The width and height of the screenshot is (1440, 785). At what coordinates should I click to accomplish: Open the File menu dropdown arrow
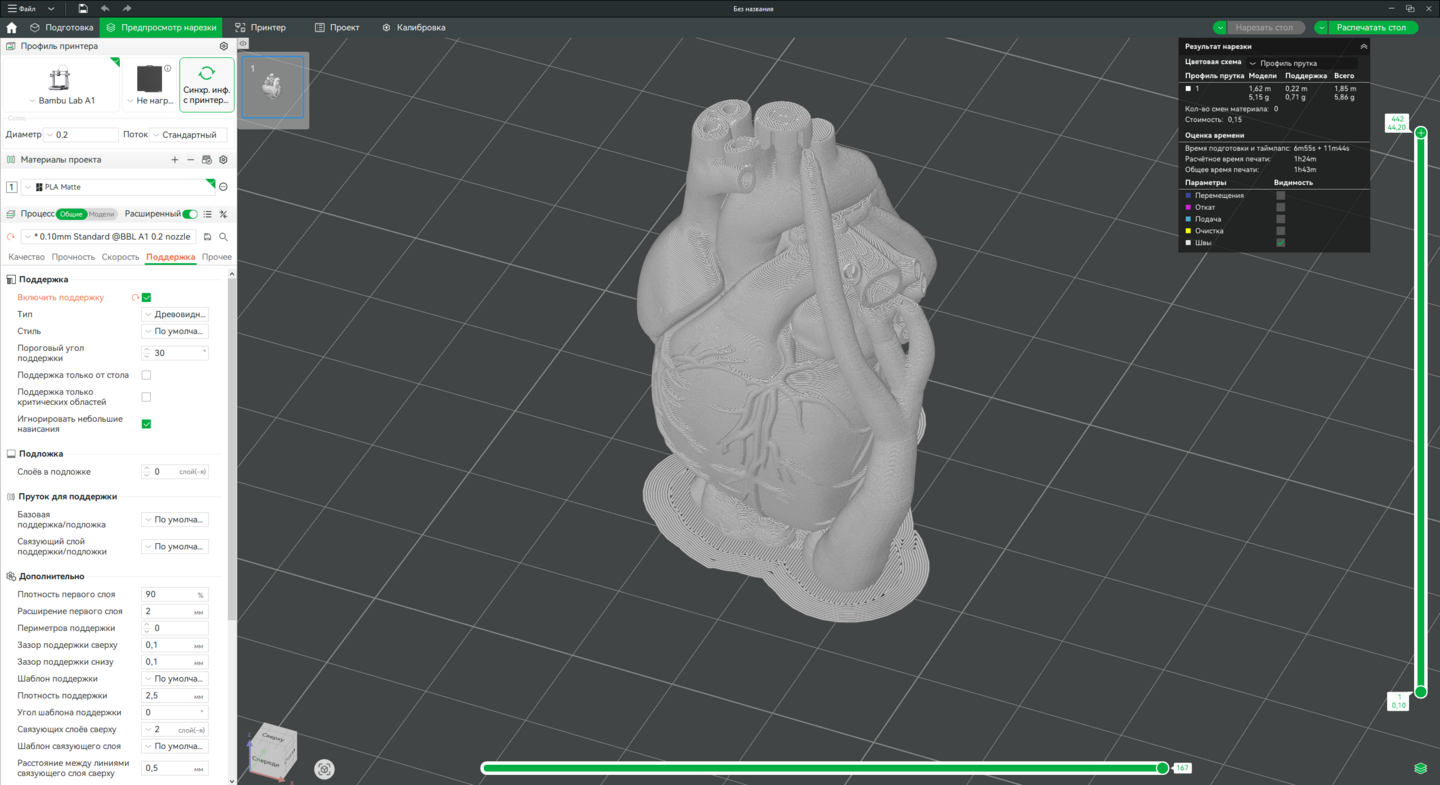[x=51, y=9]
